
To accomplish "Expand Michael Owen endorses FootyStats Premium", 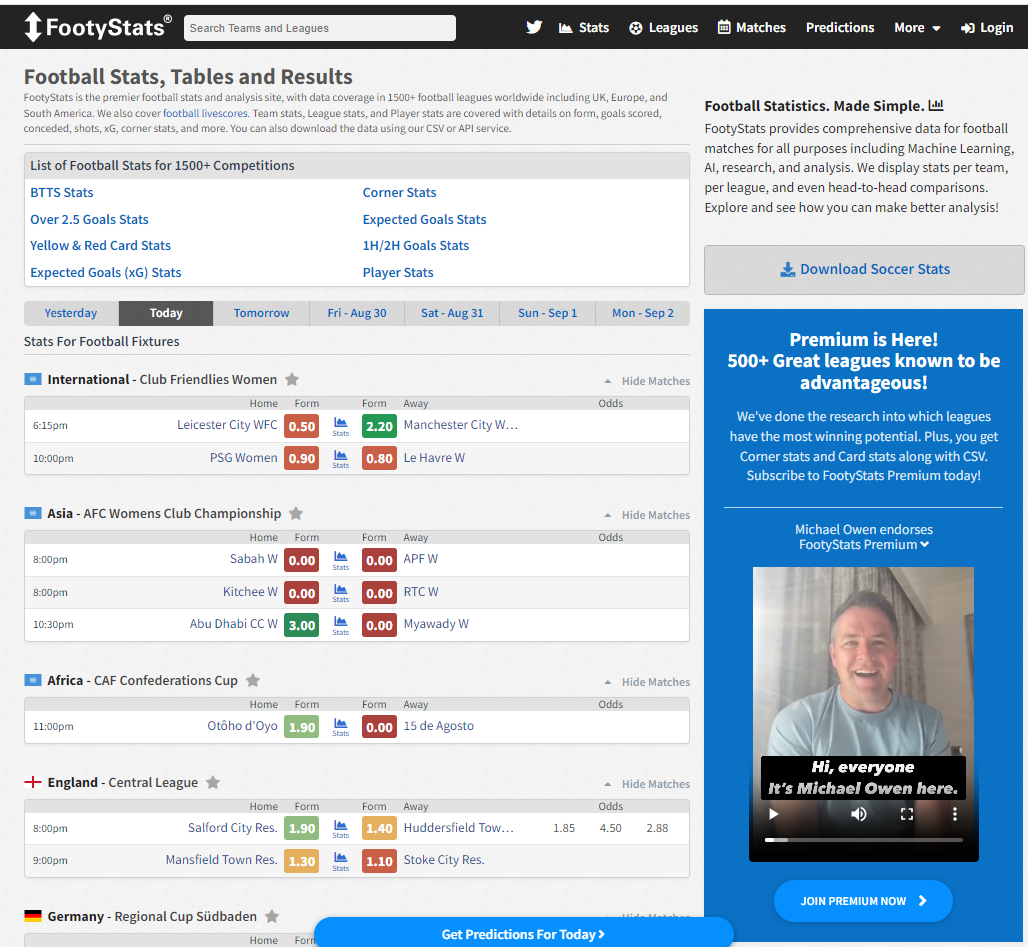I will (x=863, y=537).
